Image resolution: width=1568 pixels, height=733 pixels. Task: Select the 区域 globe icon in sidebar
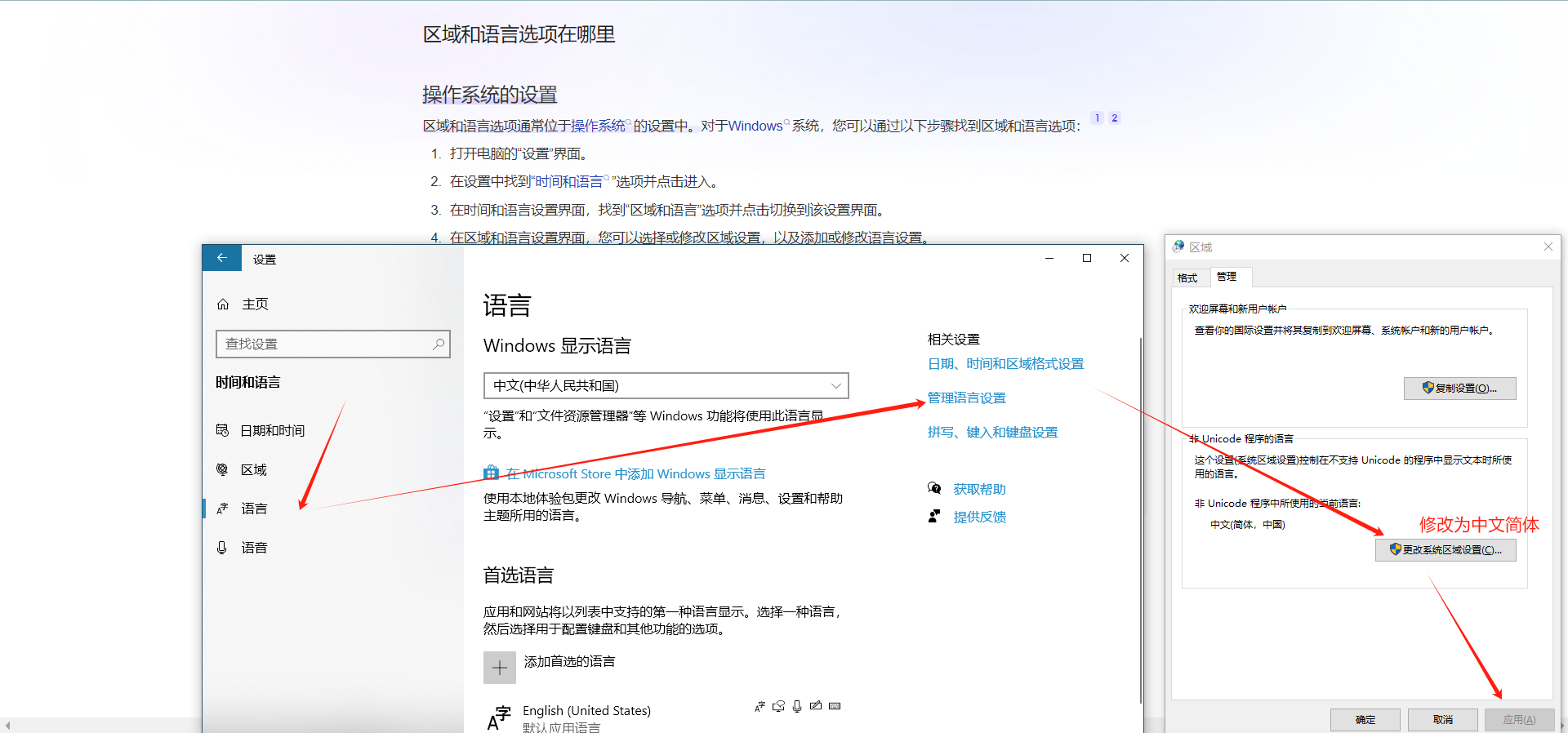222,469
